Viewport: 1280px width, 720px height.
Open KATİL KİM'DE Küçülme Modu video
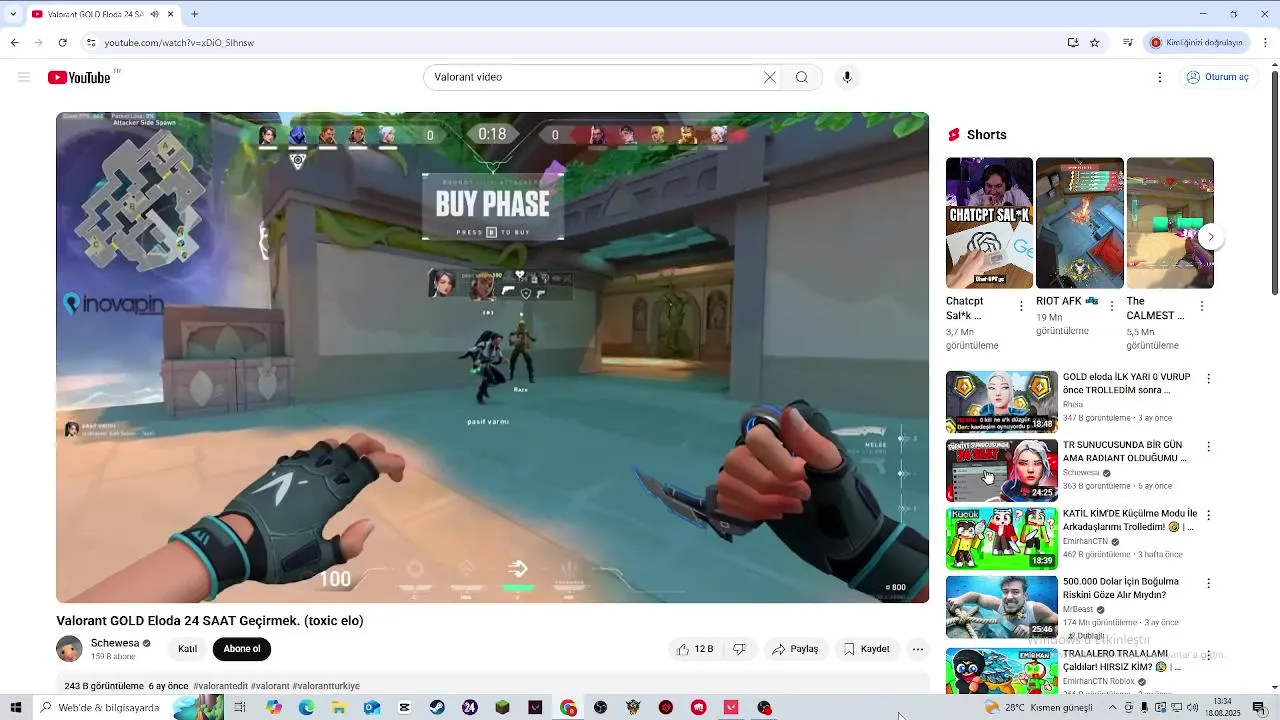point(1002,538)
